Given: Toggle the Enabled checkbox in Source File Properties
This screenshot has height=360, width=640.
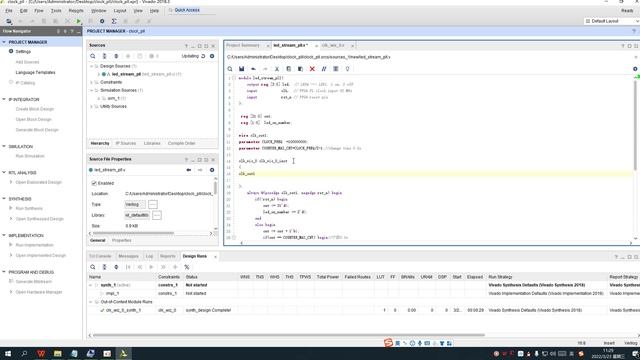Looking at the screenshot, I should (94, 183).
